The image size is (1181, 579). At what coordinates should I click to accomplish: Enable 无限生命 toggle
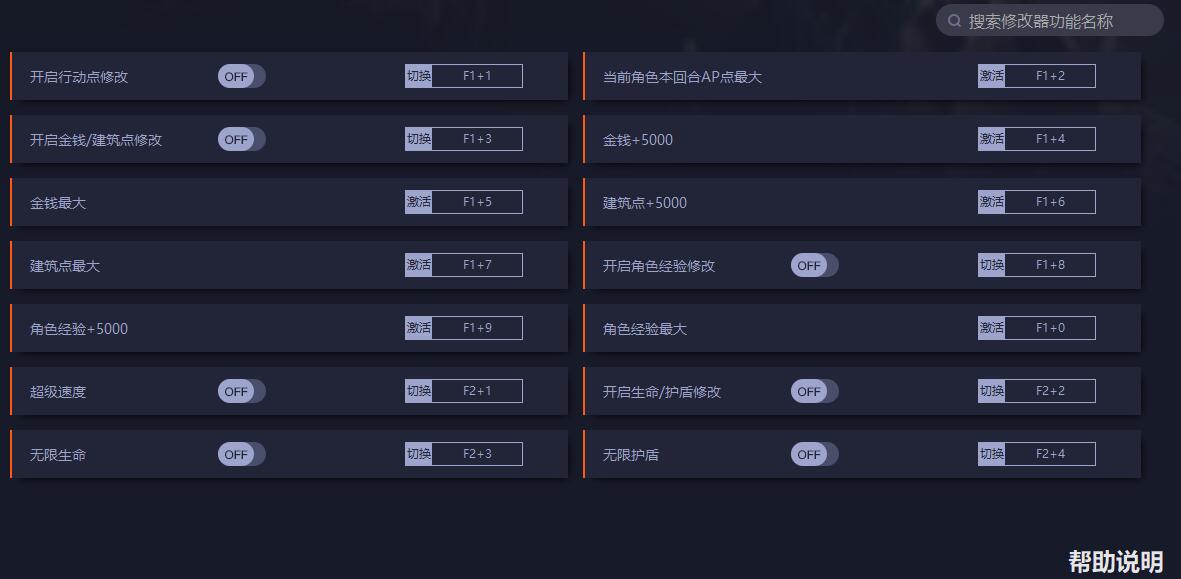coord(241,453)
